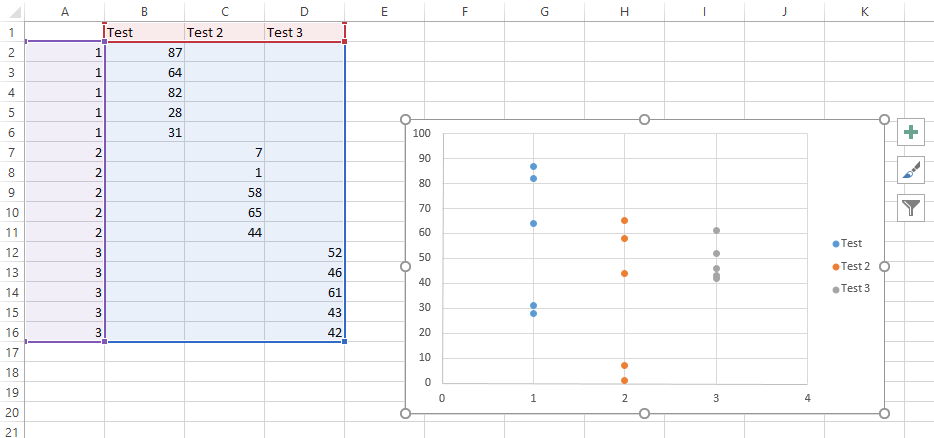
Task: Click the blue range handle below cell D16
Action: point(345,341)
